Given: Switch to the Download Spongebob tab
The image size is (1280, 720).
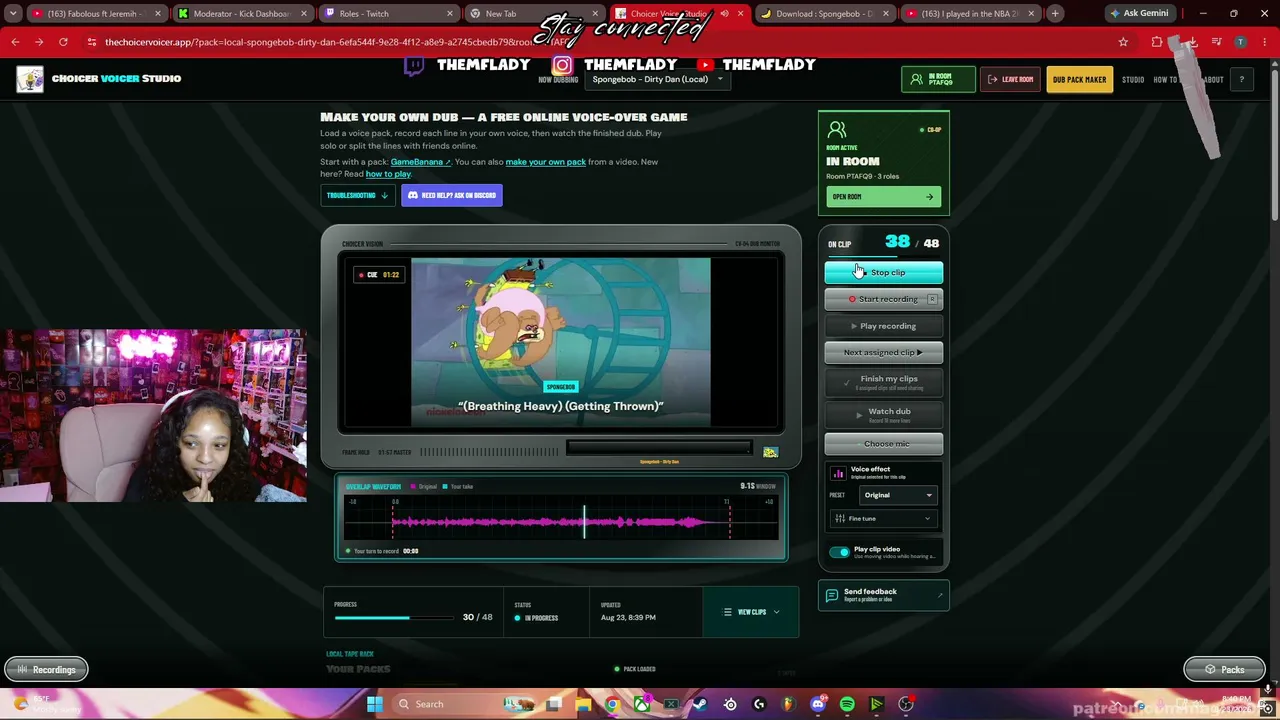Looking at the screenshot, I should pyautogui.click(x=825, y=13).
